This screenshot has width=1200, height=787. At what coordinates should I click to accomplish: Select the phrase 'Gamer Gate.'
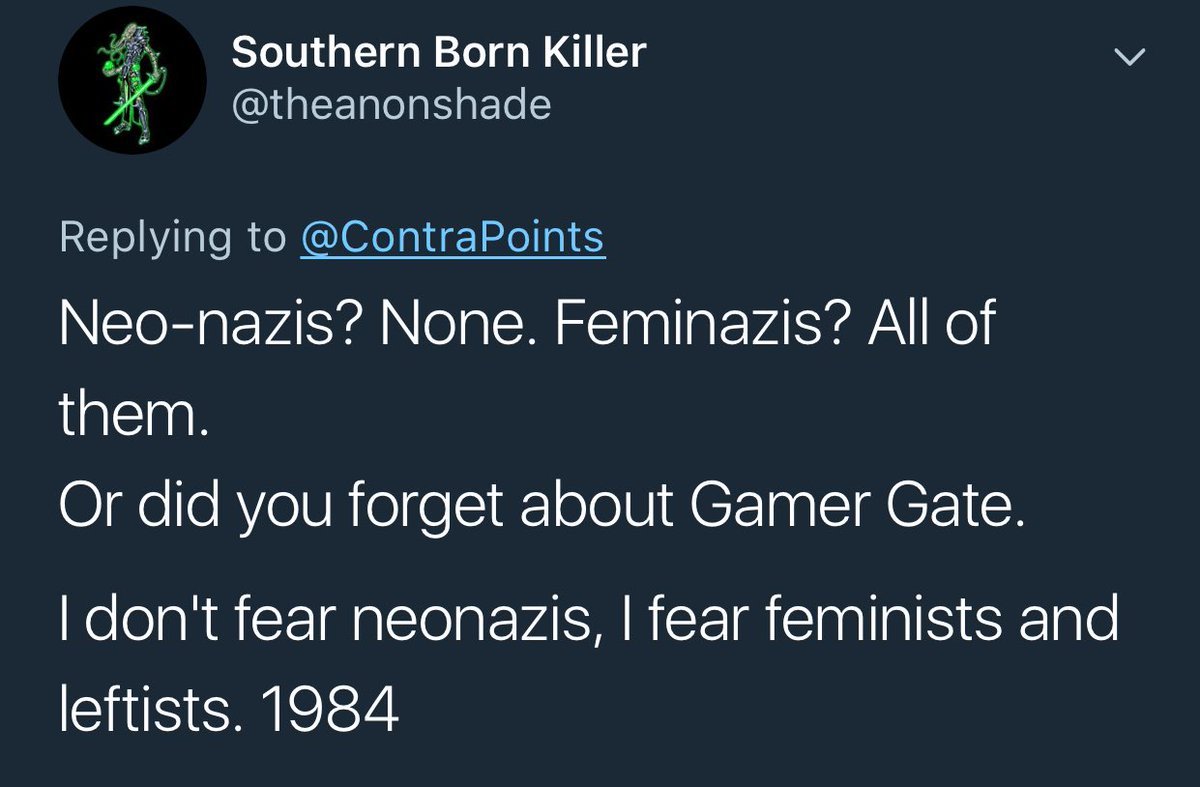(851, 508)
